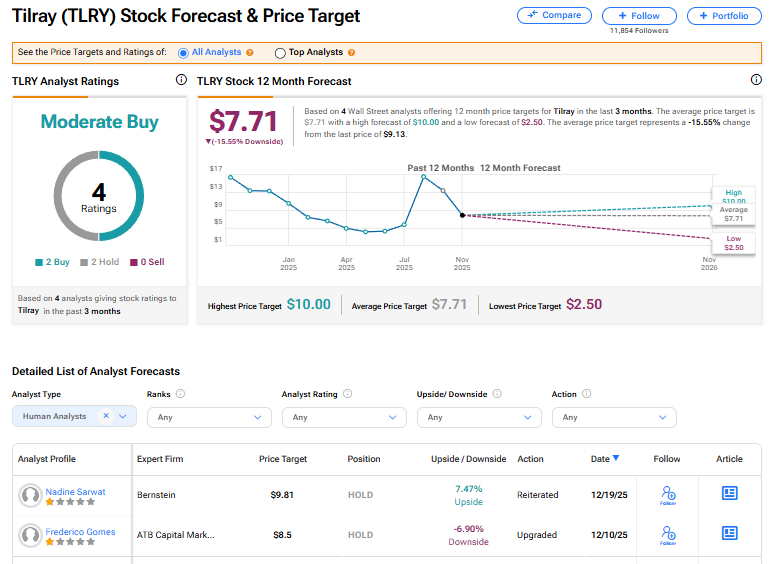Click help icon next to Top Analysts
Screen dimensions: 772x564
coord(351,52)
